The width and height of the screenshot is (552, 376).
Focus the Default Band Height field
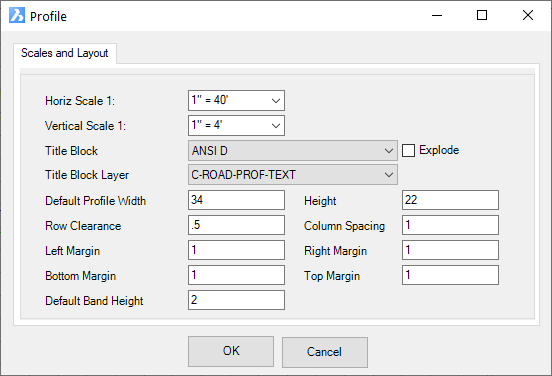pyautogui.click(x=236, y=300)
